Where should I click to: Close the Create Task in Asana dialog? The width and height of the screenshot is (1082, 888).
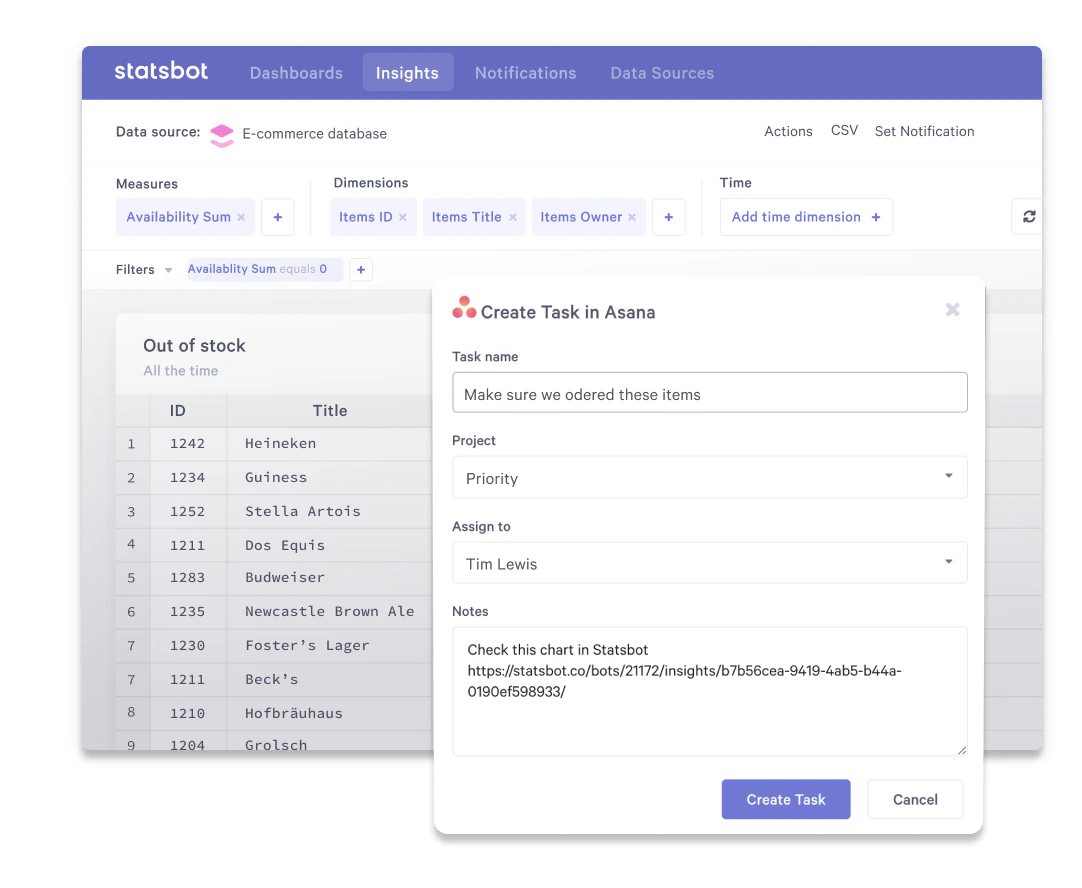pos(952,310)
